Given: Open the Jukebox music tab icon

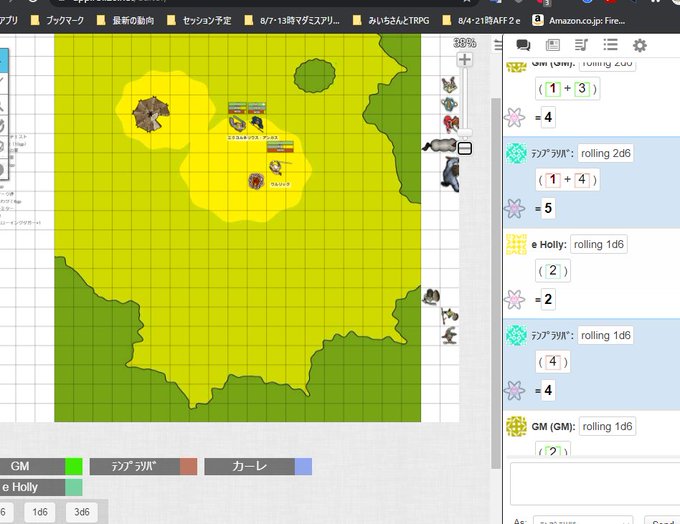Looking at the screenshot, I should coord(581,45).
